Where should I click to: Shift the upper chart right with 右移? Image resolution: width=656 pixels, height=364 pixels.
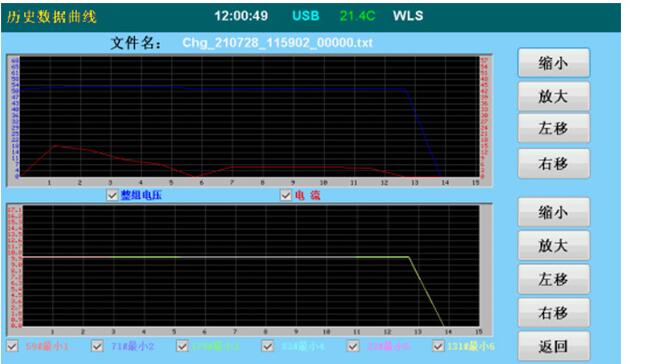click(x=554, y=164)
